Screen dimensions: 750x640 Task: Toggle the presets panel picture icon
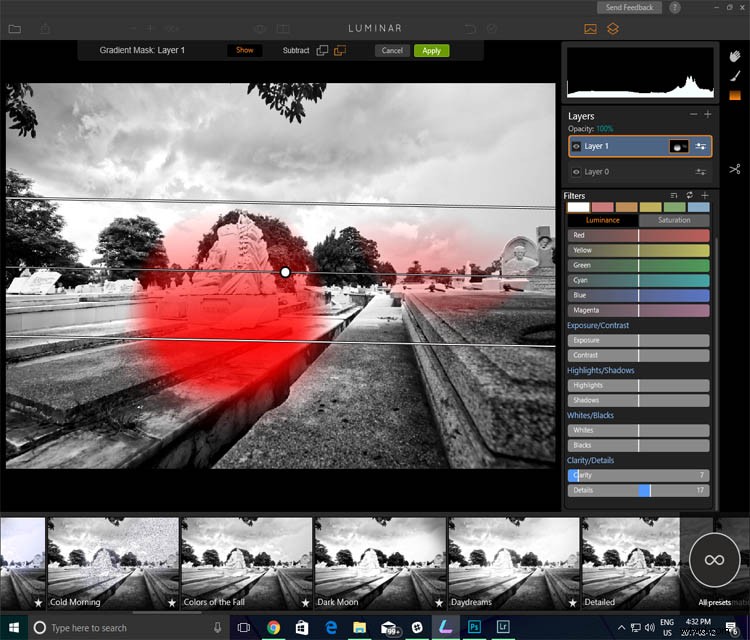tap(590, 29)
